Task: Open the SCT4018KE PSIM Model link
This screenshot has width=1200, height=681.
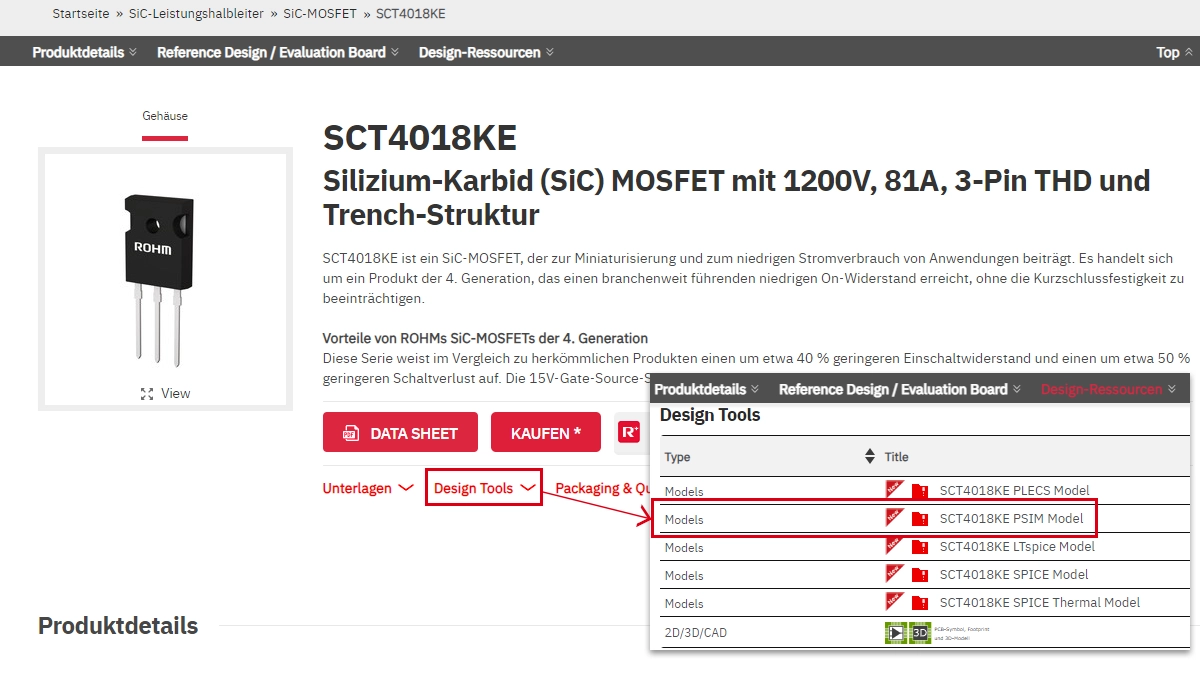Action: coord(1012,519)
